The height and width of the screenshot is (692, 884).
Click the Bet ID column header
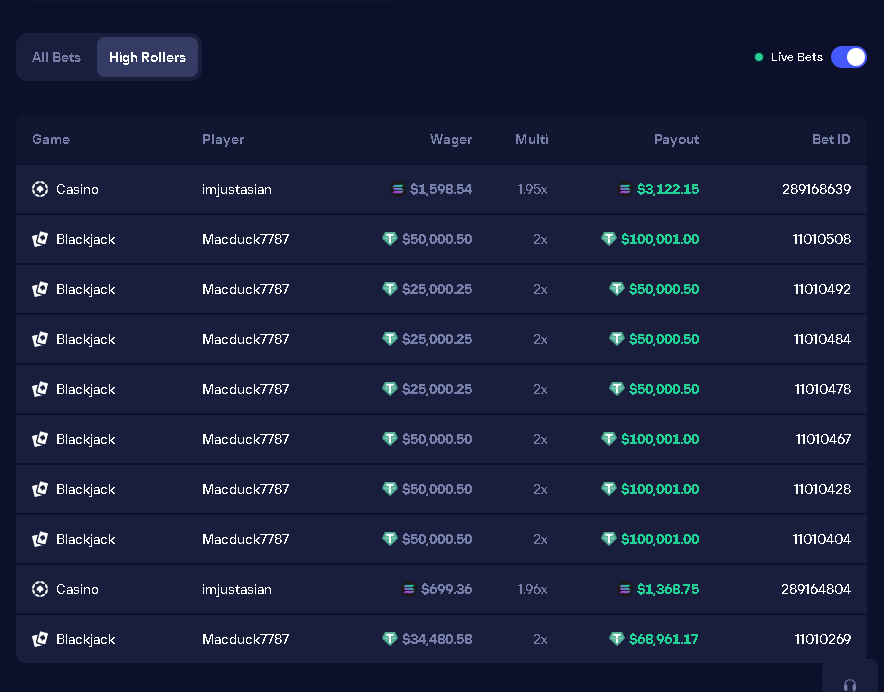[x=831, y=139]
